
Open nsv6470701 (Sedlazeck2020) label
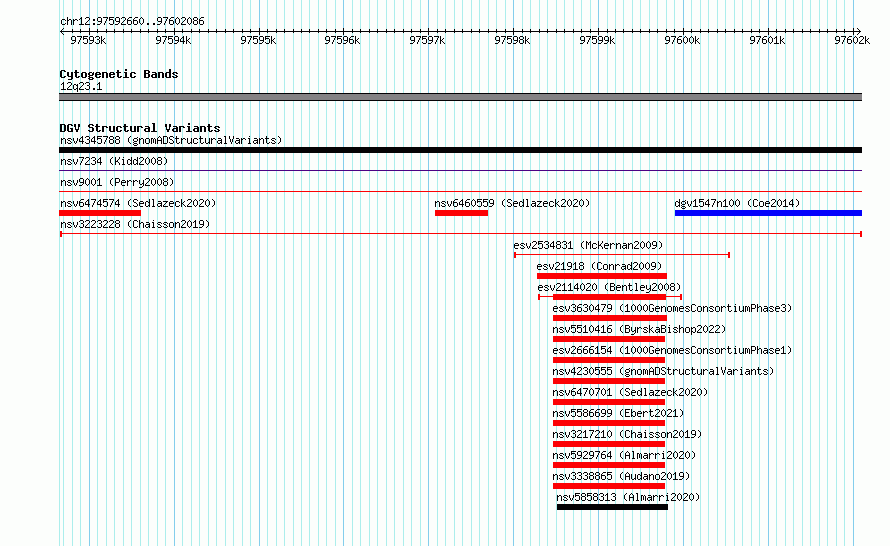[x=630, y=392]
